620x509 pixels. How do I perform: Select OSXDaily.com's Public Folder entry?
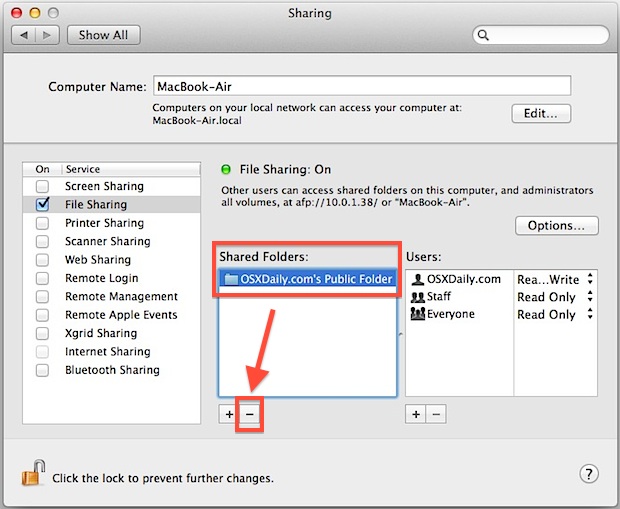307,279
